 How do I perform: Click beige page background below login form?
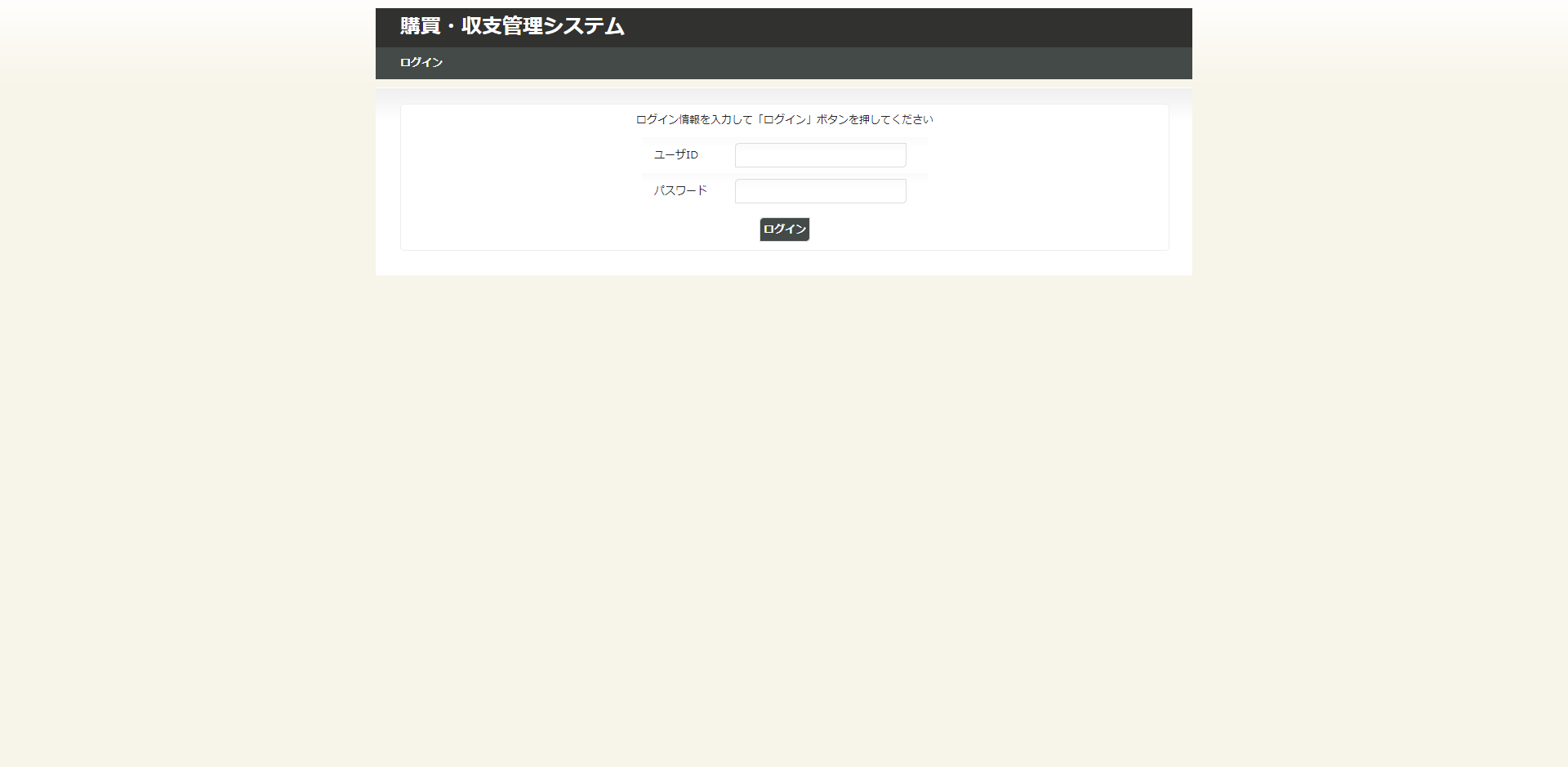(784, 490)
